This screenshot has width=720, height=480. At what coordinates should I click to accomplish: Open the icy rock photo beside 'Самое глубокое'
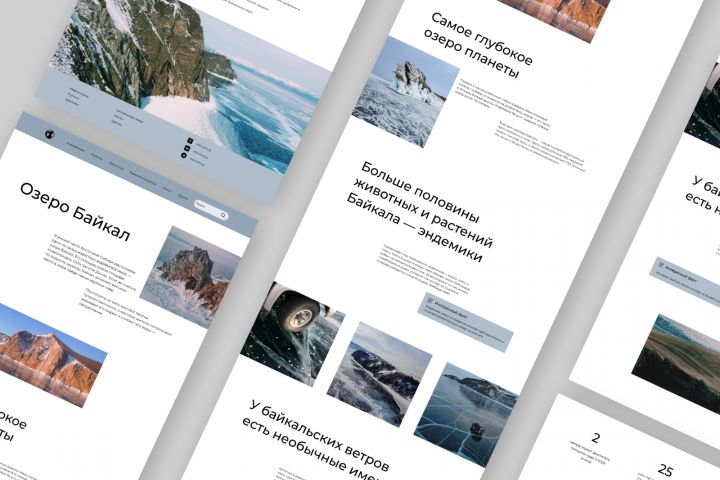[x=405, y=92]
